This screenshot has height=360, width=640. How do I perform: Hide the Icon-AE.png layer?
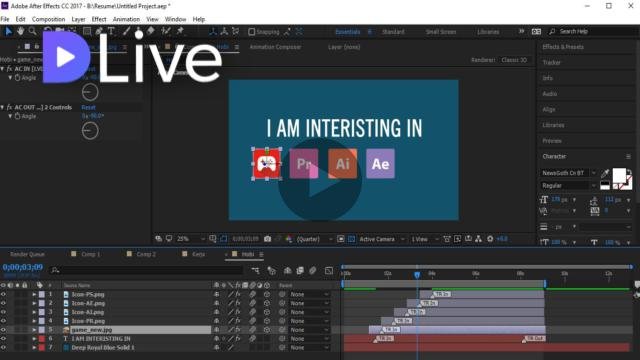[3, 303]
